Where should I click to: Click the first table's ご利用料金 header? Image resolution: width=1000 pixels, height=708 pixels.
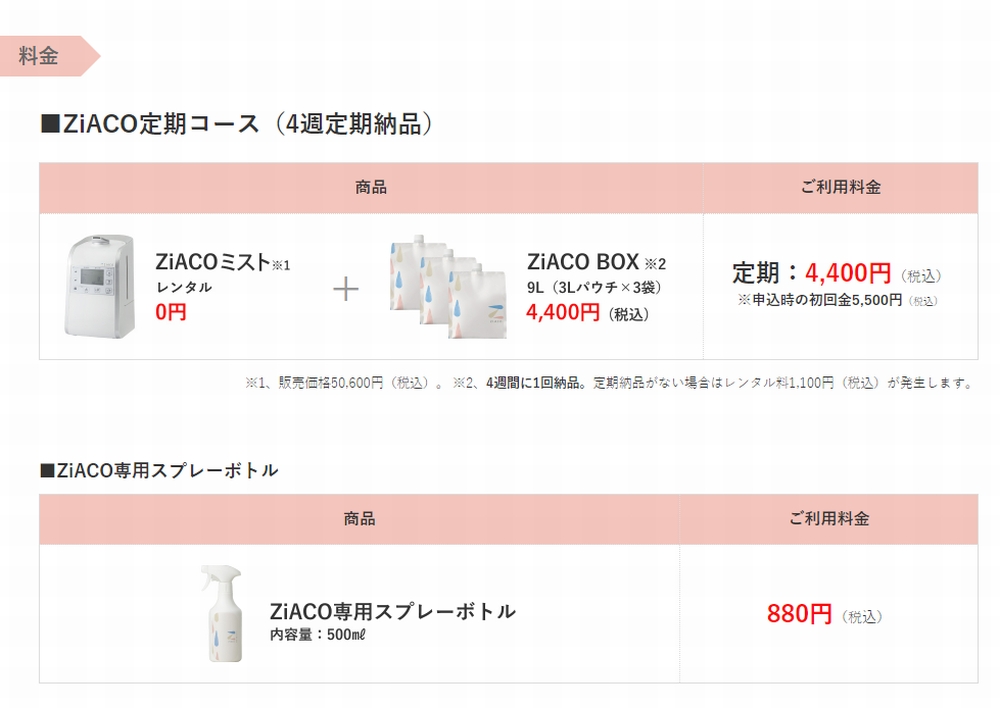[841, 188]
